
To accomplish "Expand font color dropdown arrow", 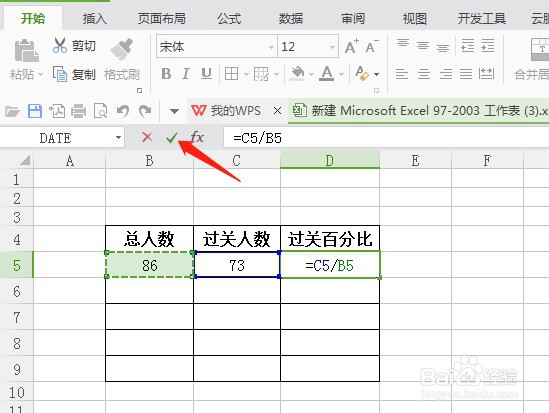I will (341, 74).
